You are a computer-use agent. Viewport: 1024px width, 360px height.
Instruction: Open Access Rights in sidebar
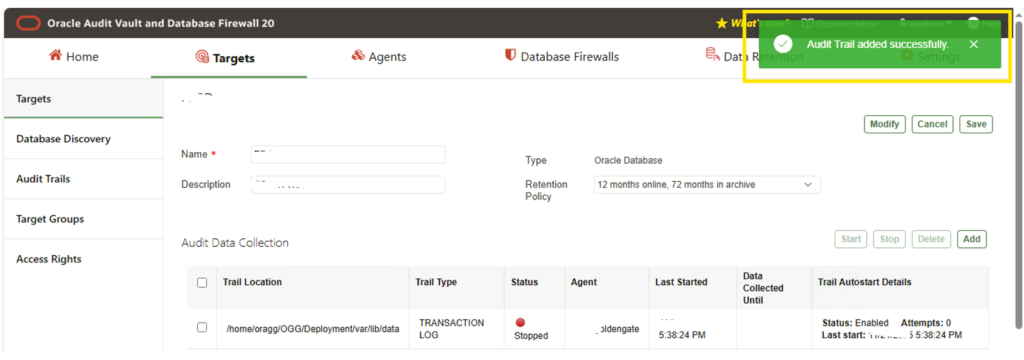tap(84, 259)
